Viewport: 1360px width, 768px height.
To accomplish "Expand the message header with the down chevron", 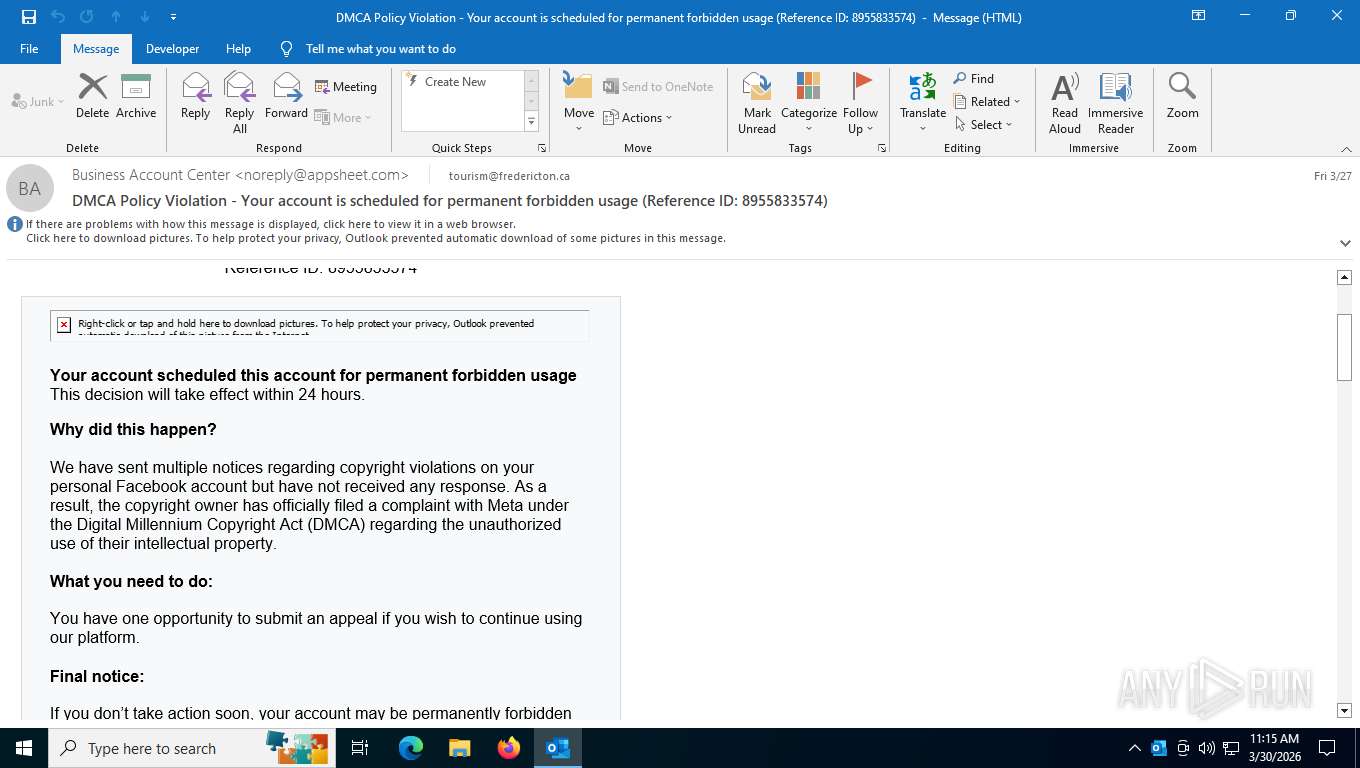I will pyautogui.click(x=1345, y=243).
